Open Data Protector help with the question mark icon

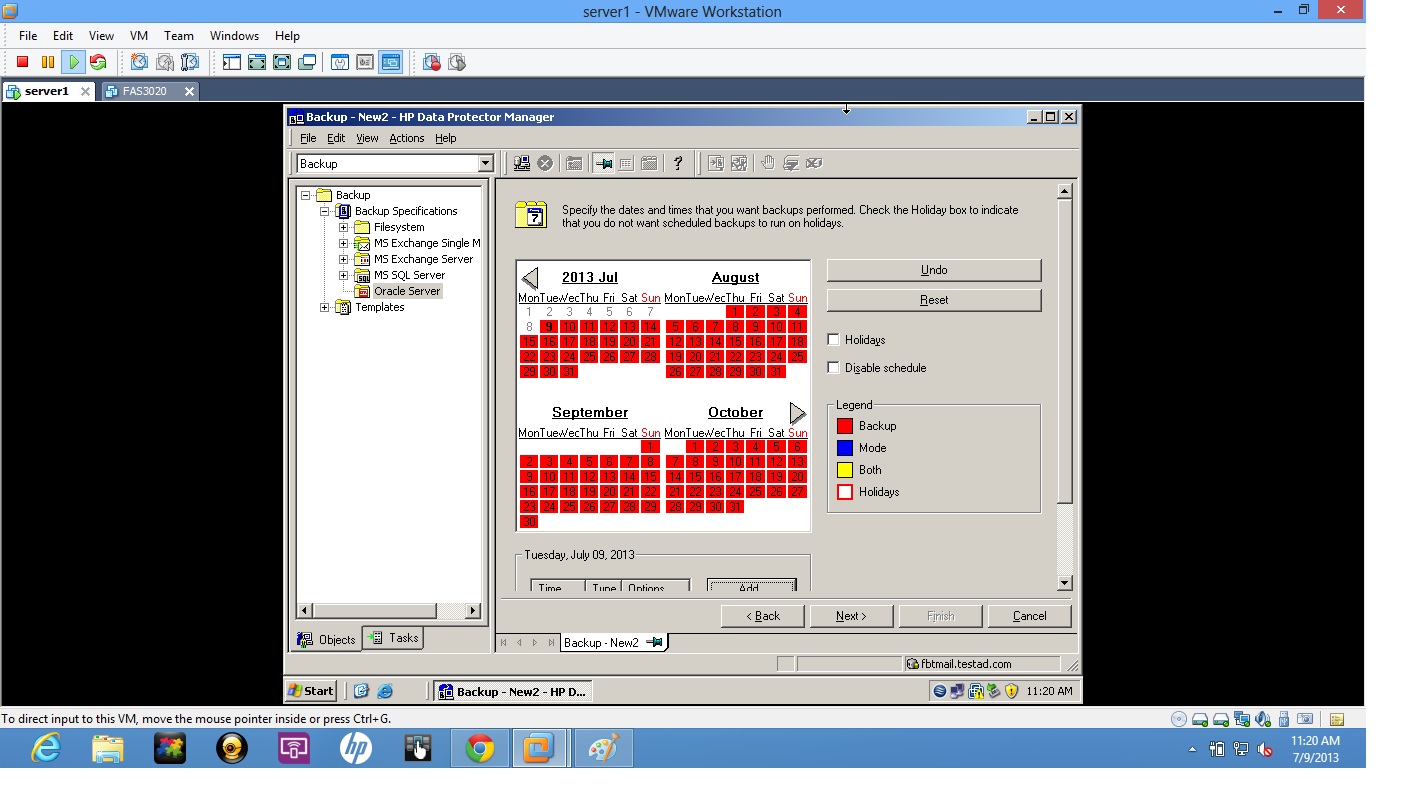coord(679,163)
